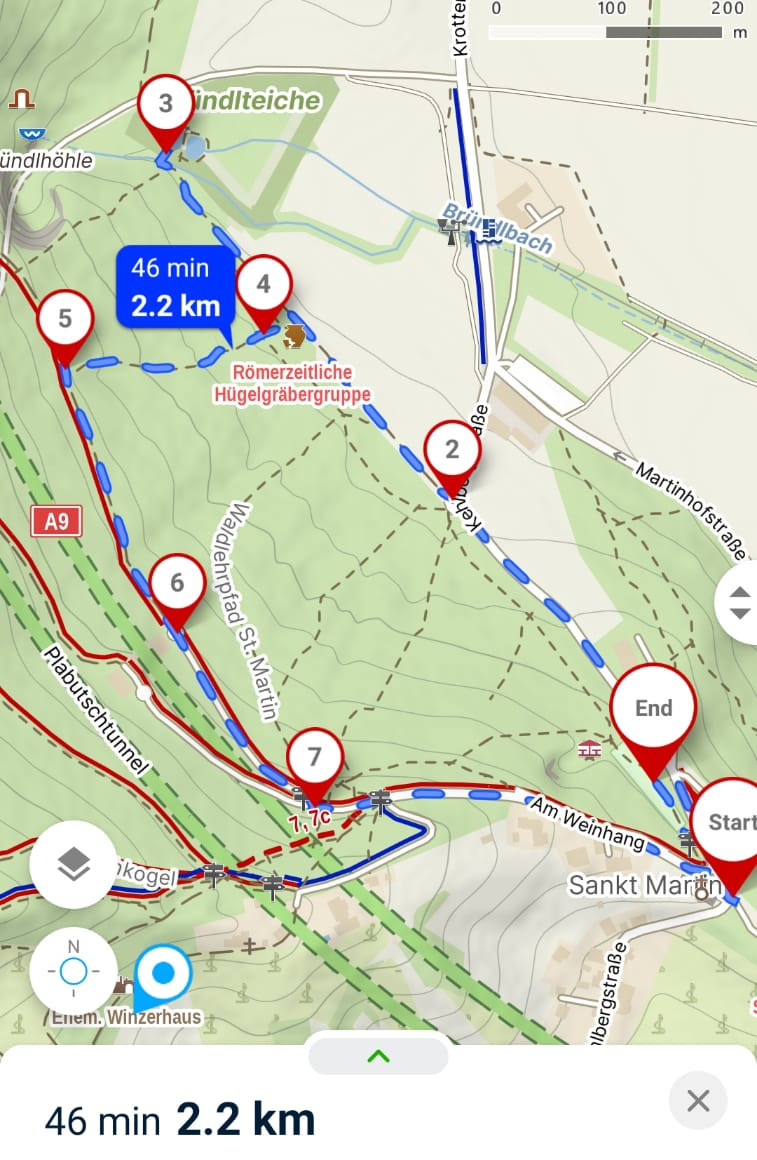Tap the A9 motorway badge

click(x=56, y=522)
